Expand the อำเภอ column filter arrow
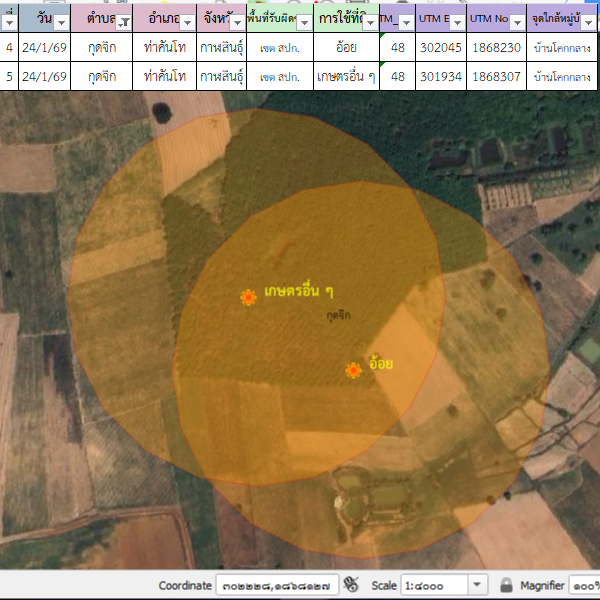This screenshot has height=600, width=600. pyautogui.click(x=185, y=22)
